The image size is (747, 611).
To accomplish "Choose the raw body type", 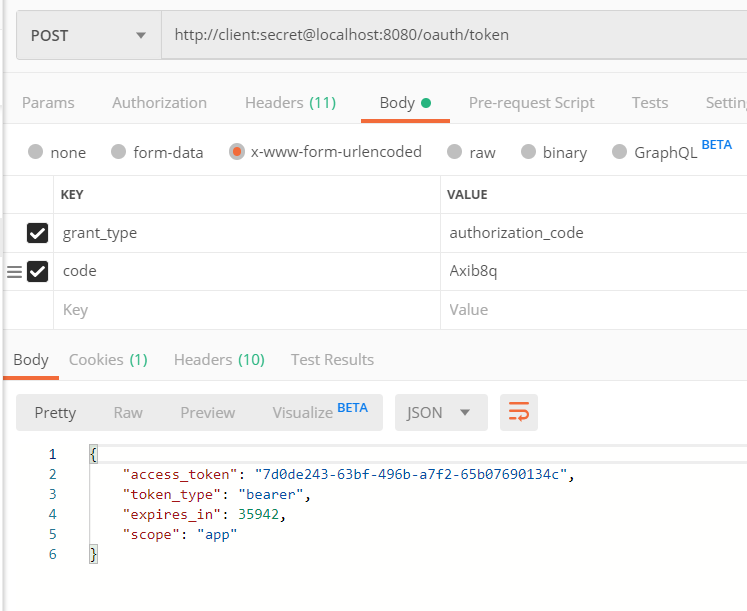I will tap(455, 152).
